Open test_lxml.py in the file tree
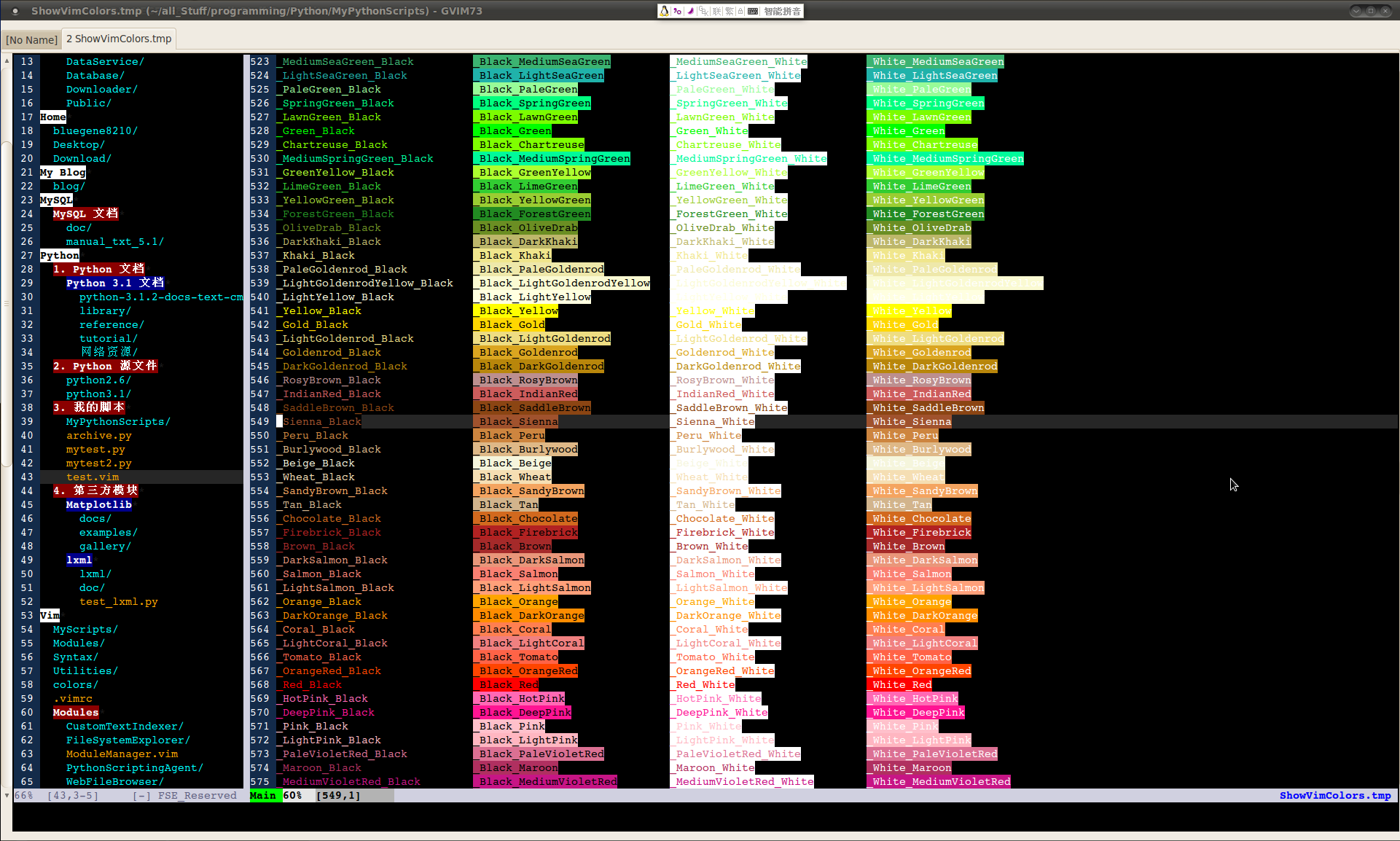1400x841 pixels. 118,601
